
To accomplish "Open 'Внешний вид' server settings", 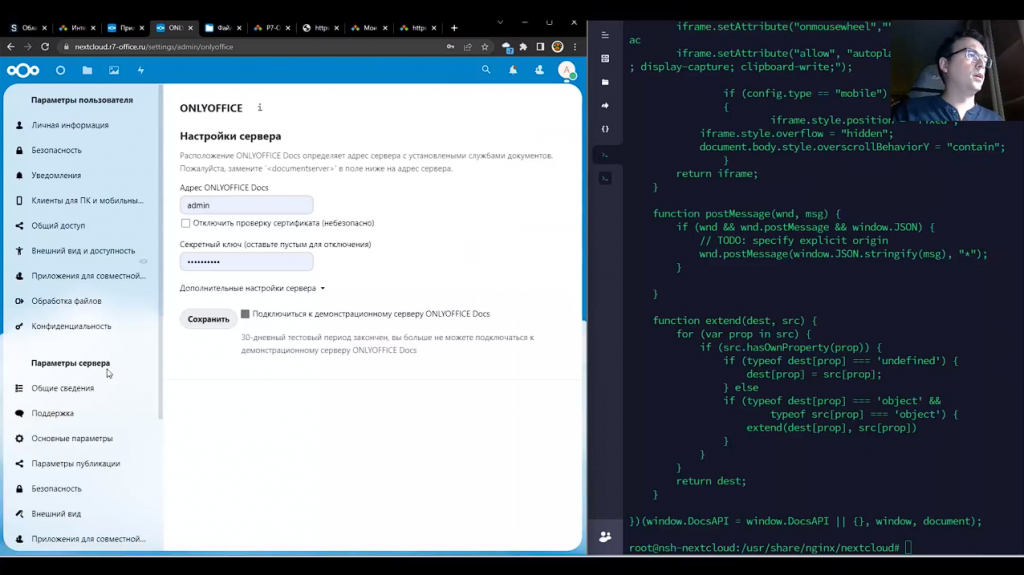I will 56,514.
